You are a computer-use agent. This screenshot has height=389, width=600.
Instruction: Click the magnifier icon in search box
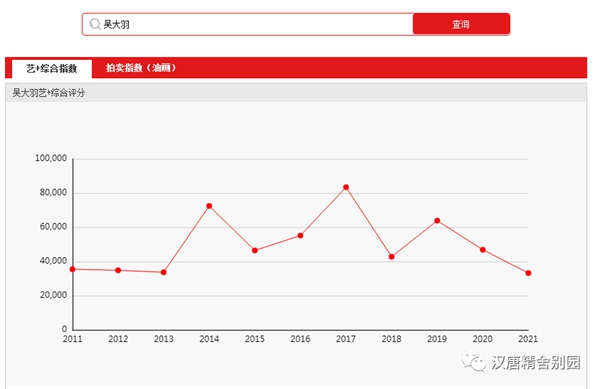coord(95,24)
